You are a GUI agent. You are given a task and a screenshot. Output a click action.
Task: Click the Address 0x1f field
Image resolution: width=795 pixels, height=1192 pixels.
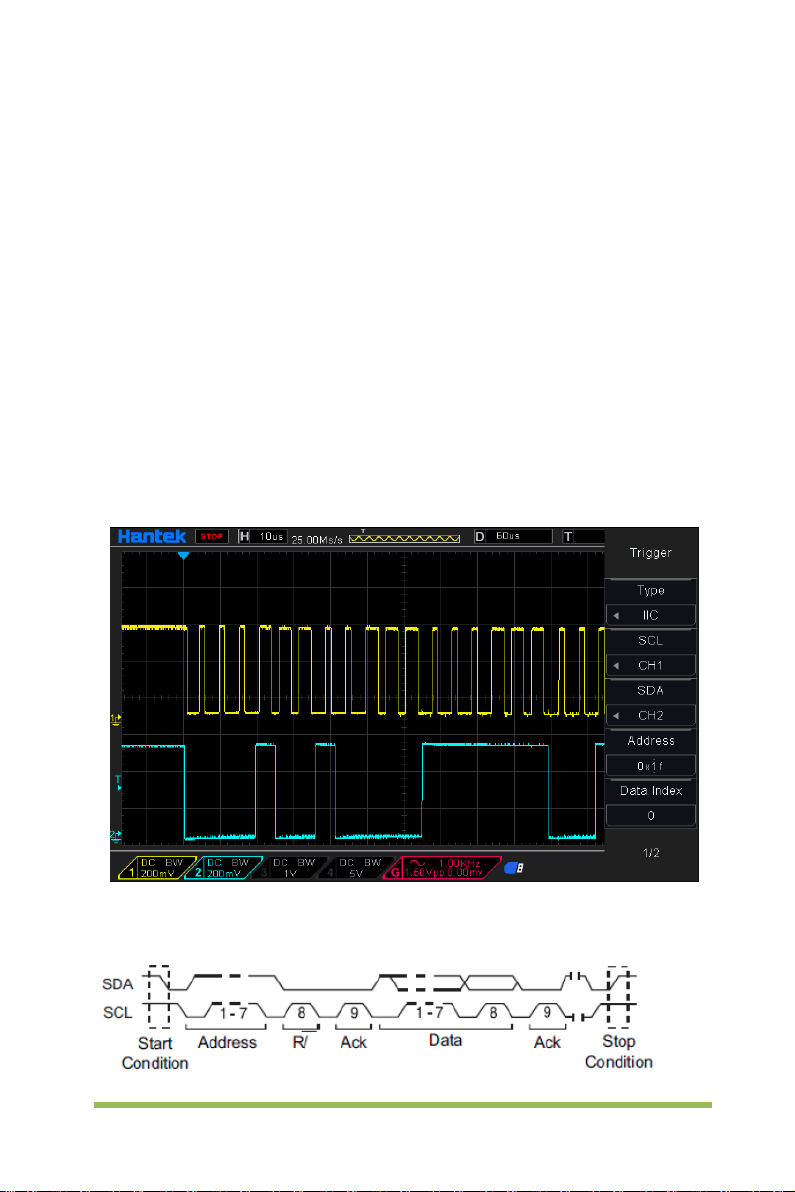(651, 766)
